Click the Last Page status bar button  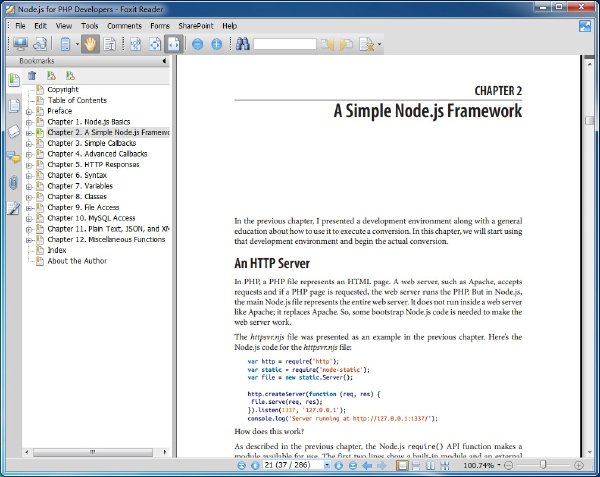pyautogui.click(x=353, y=466)
